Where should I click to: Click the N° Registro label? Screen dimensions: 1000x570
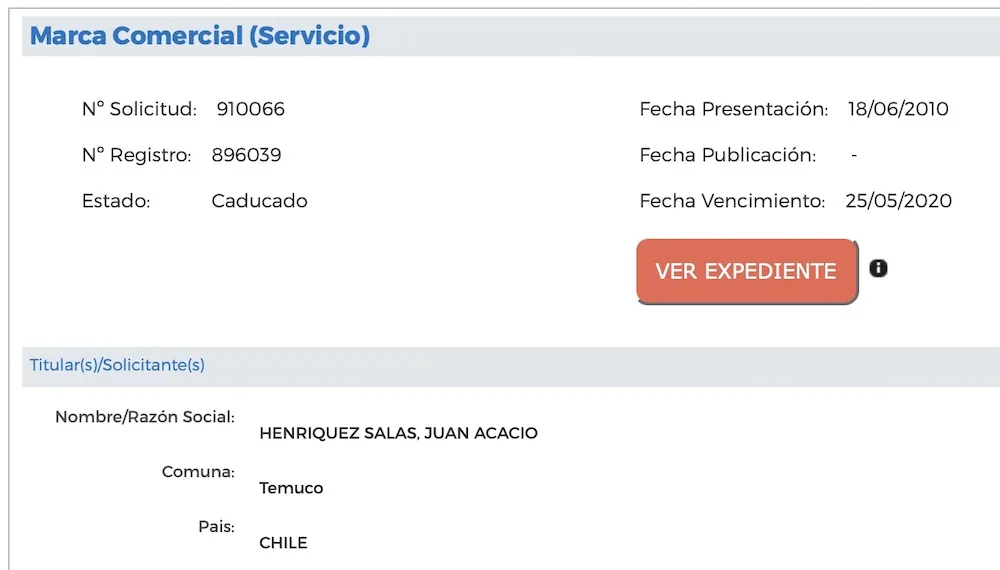136,155
